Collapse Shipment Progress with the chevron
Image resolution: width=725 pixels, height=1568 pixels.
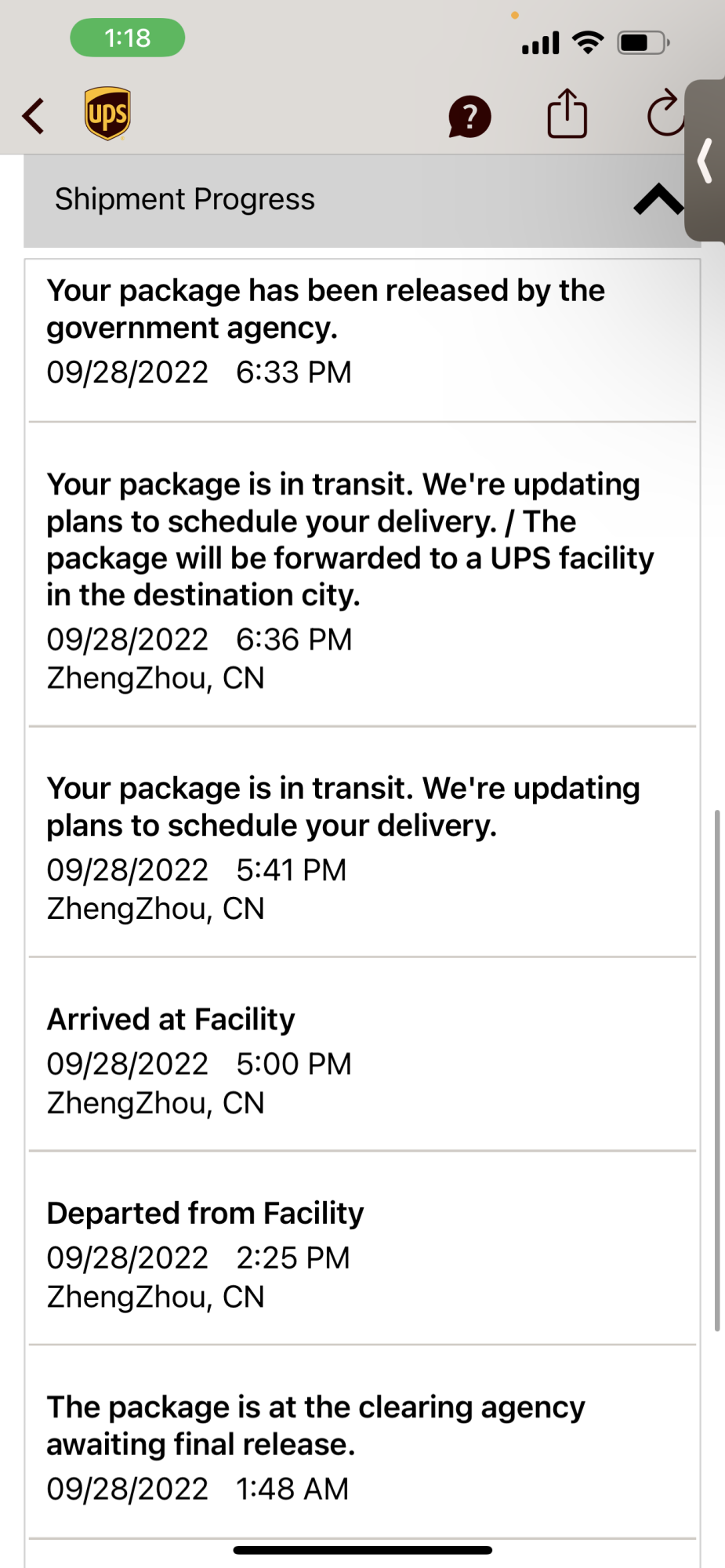tap(658, 200)
